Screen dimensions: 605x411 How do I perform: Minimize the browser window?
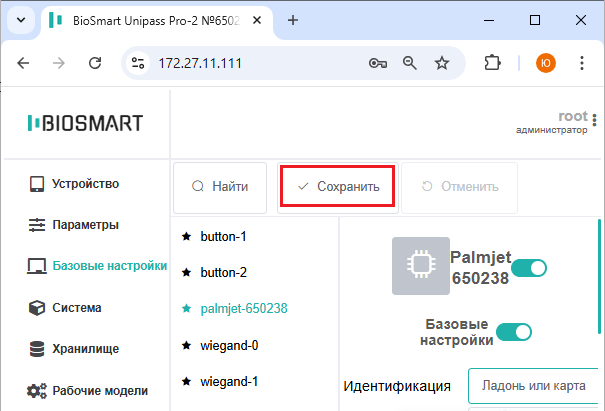[x=489, y=20]
